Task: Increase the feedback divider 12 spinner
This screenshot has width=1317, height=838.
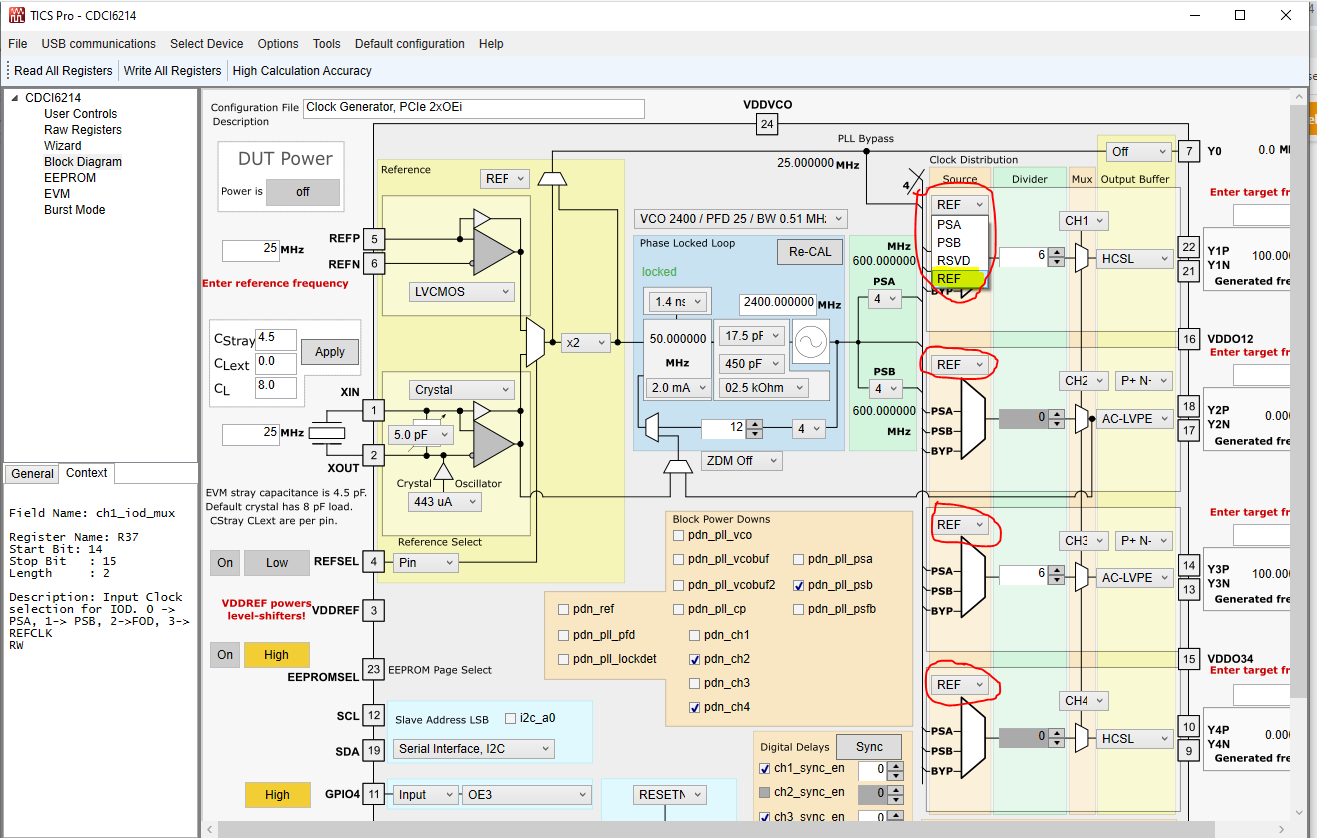Action: pos(754,424)
